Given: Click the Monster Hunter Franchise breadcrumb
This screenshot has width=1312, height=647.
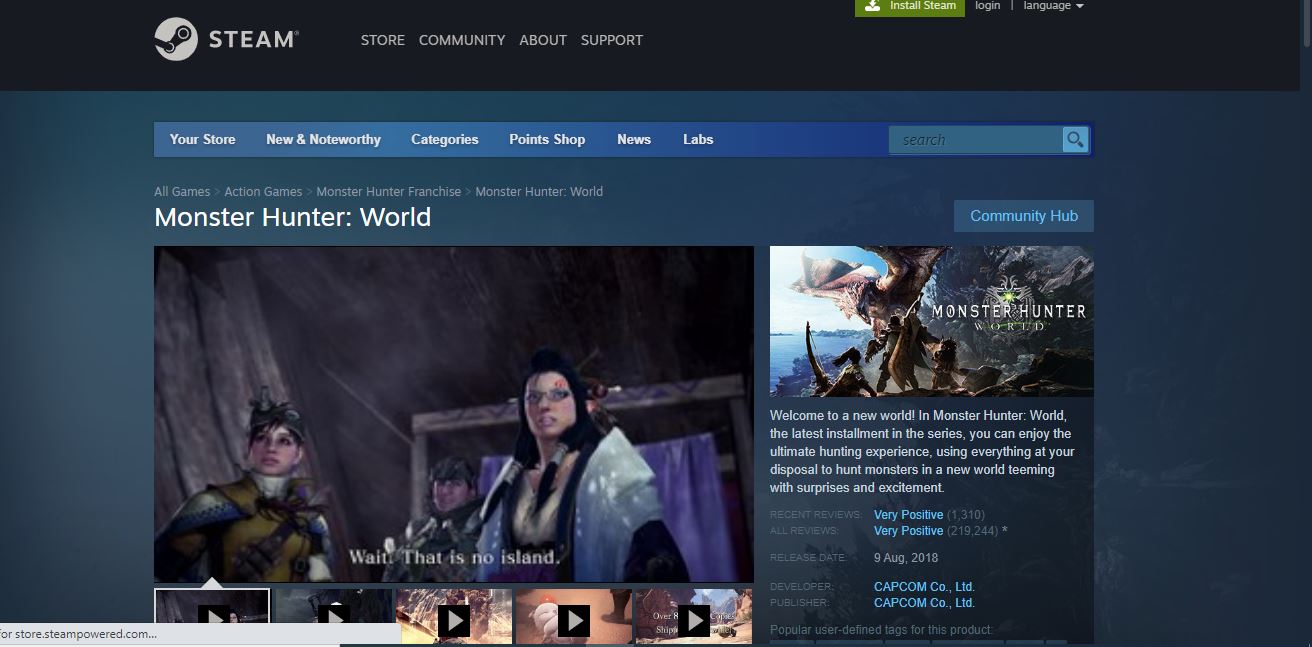Looking at the screenshot, I should [389, 191].
